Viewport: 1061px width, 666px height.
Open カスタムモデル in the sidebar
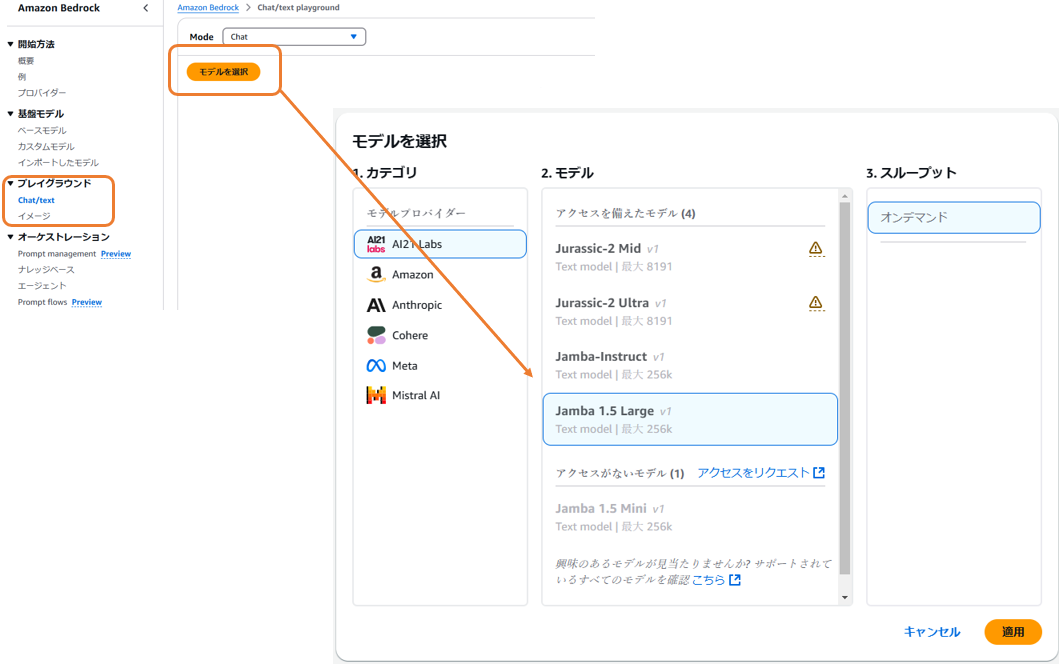tap(46, 147)
